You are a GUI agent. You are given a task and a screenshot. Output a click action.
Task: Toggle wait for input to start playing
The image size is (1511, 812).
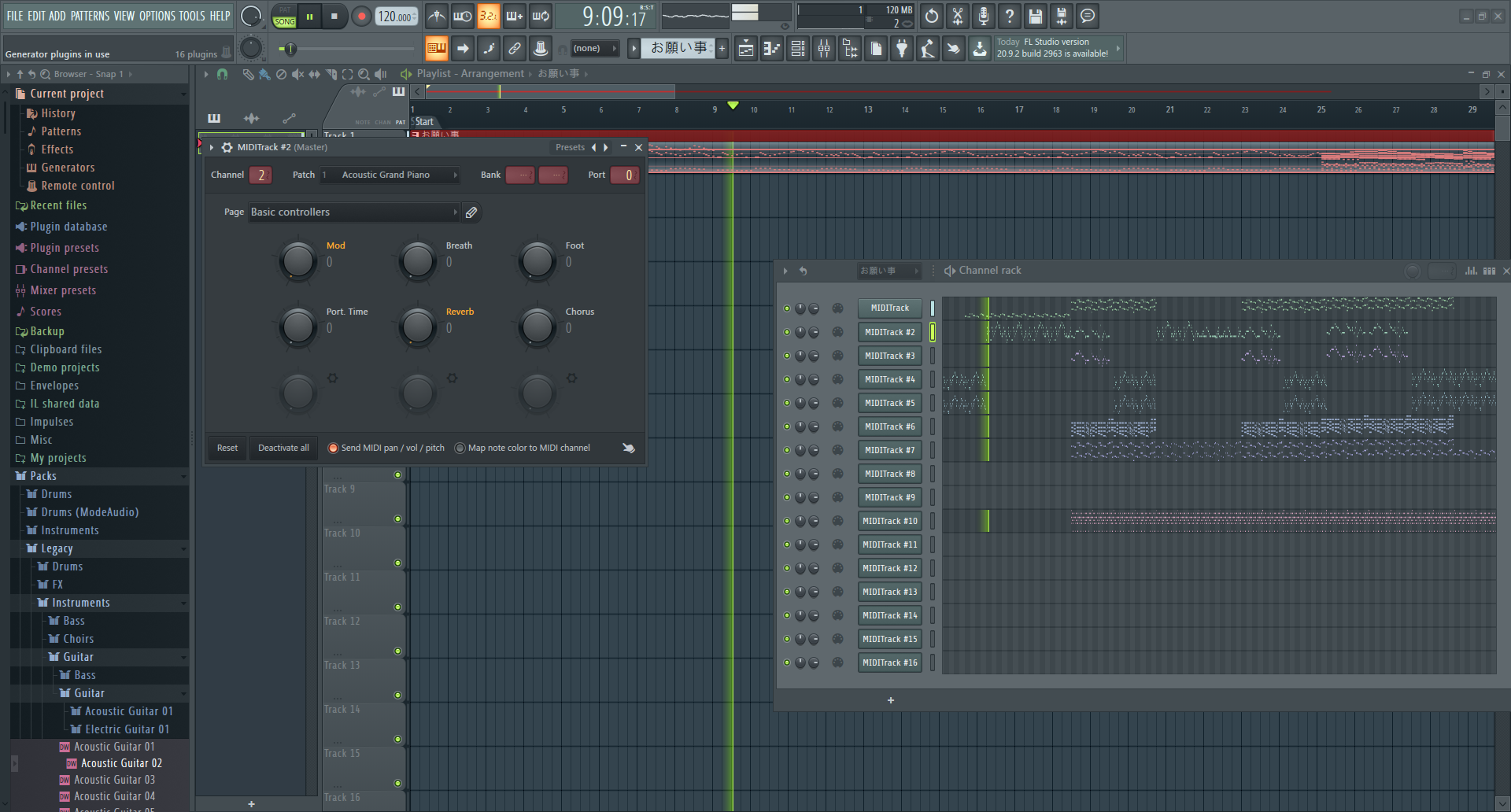[463, 16]
